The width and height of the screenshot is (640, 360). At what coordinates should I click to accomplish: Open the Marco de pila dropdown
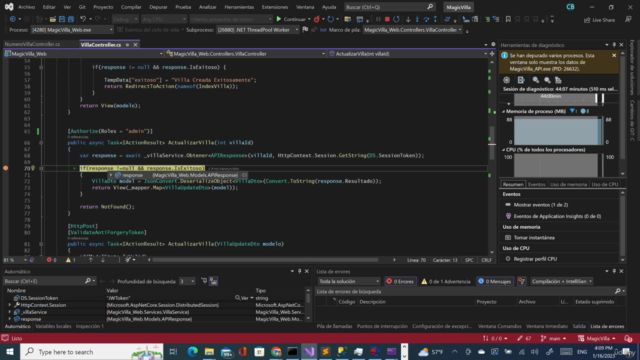point(413,30)
